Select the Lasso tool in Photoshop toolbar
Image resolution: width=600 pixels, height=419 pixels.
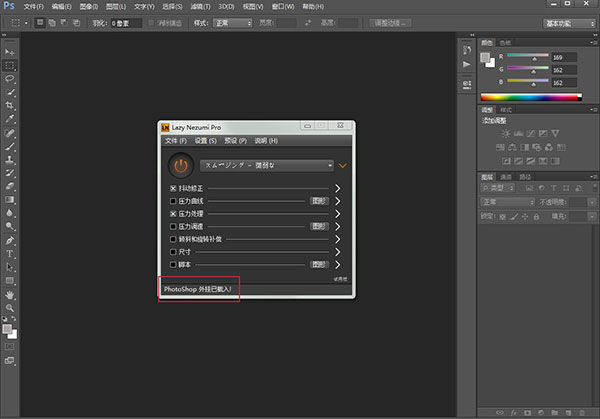click(10, 77)
